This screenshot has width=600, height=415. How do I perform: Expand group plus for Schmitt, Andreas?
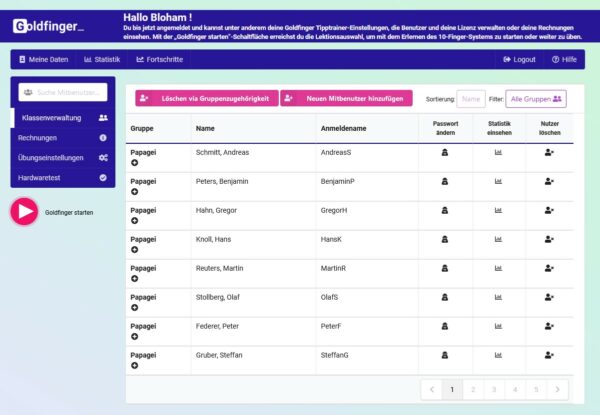coord(135,162)
